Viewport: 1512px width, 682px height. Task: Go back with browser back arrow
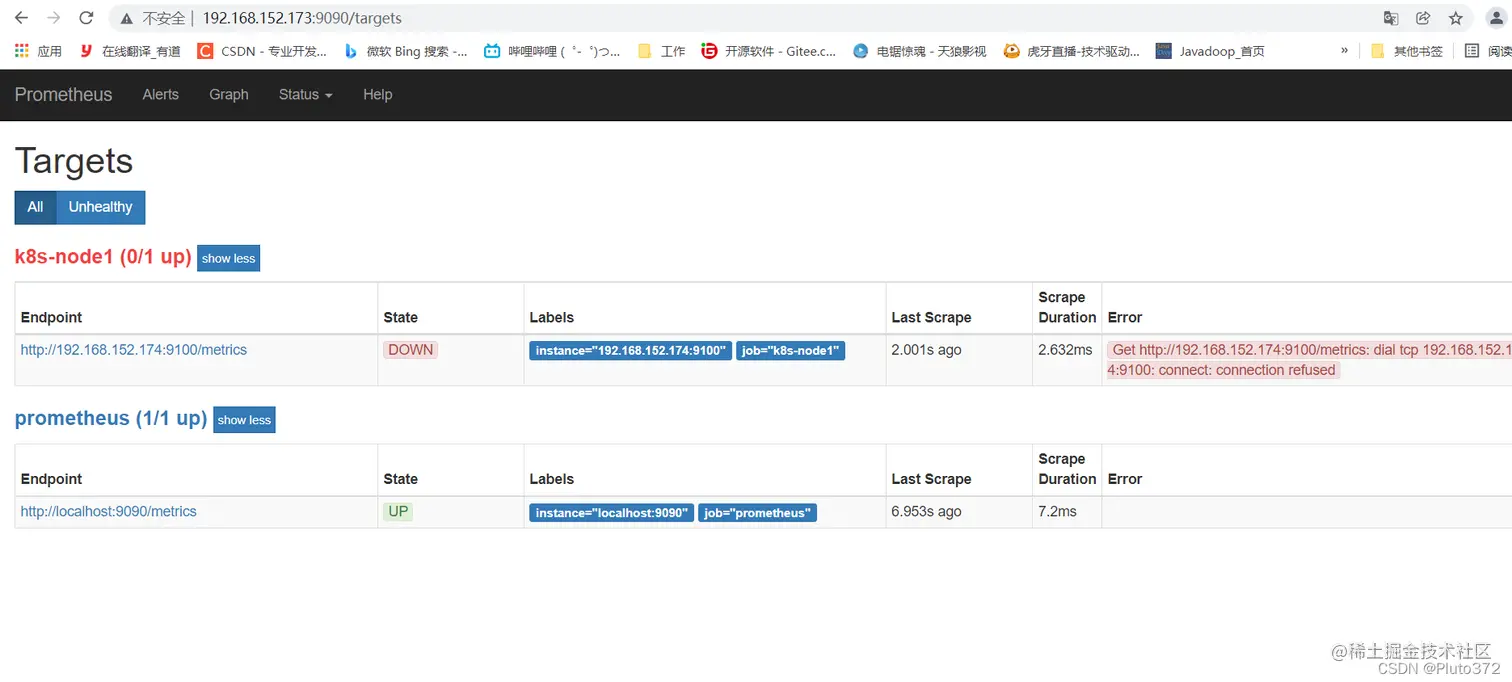pos(21,18)
